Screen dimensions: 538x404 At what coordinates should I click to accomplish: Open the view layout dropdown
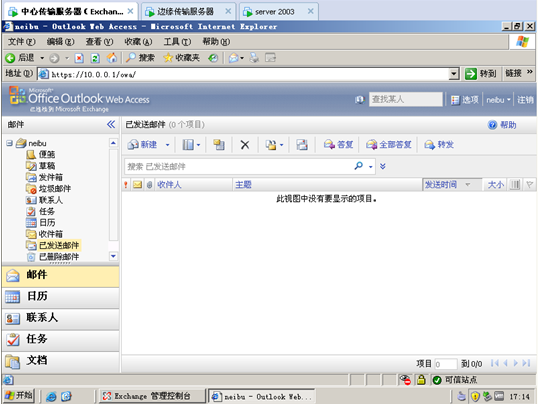tap(191, 145)
